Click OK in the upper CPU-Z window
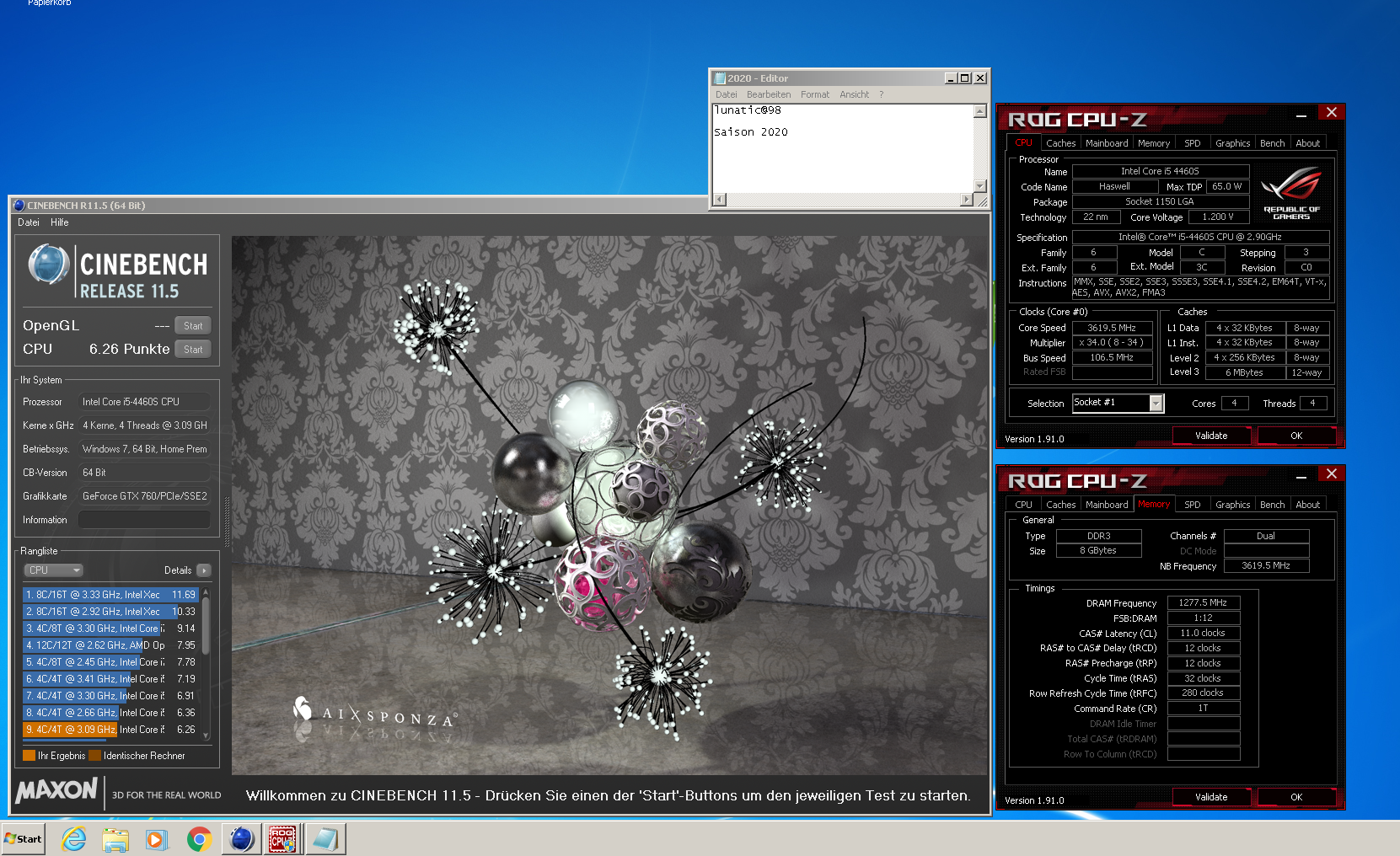Image resolution: width=1400 pixels, height=856 pixels. pos(1296,436)
